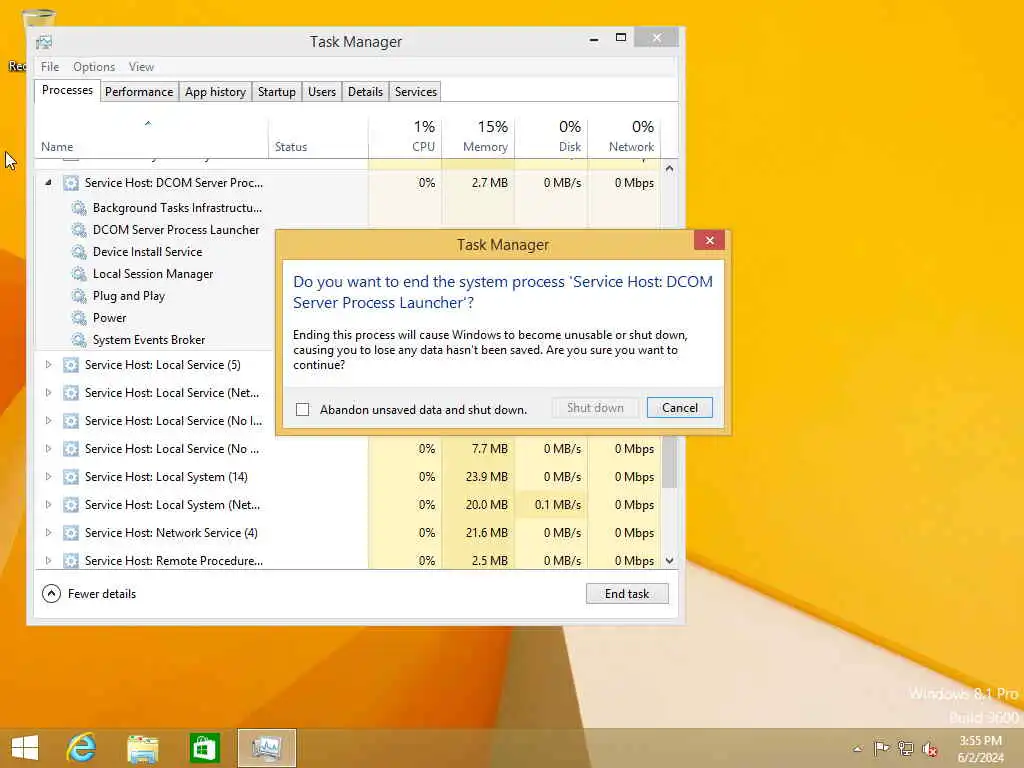The height and width of the screenshot is (768, 1024).
Task: Collapse view with Fewer details
Action: (89, 594)
